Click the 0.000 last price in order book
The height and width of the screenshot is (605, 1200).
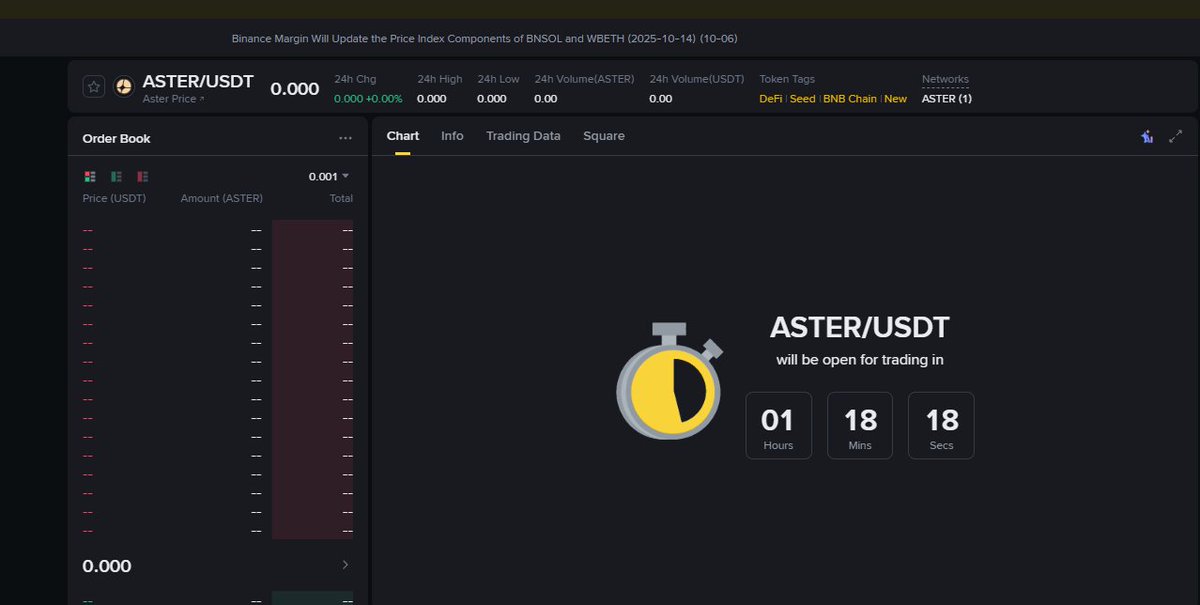107,566
